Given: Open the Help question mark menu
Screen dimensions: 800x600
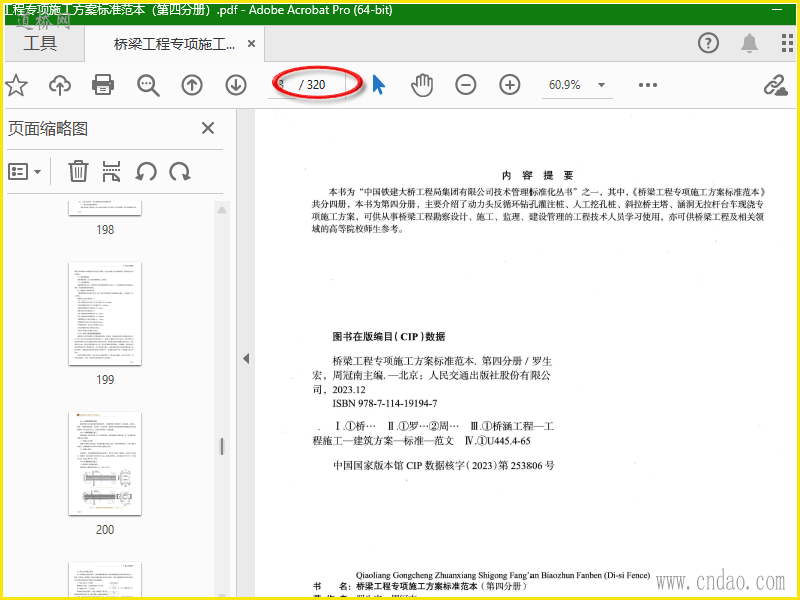Looking at the screenshot, I should [708, 43].
